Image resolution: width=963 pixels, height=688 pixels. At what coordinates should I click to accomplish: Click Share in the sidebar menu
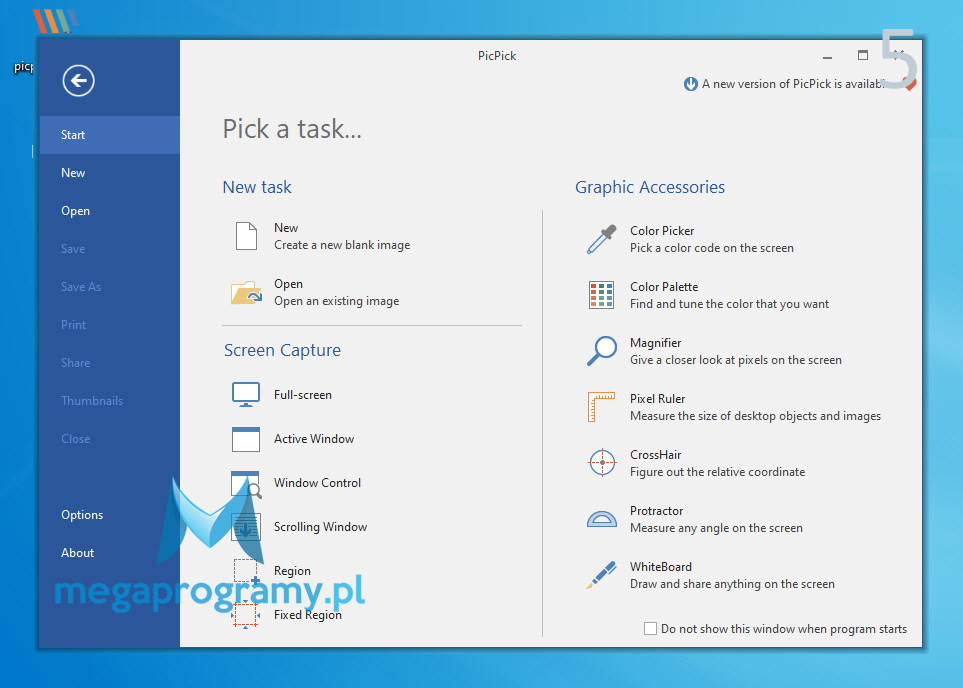(110, 363)
